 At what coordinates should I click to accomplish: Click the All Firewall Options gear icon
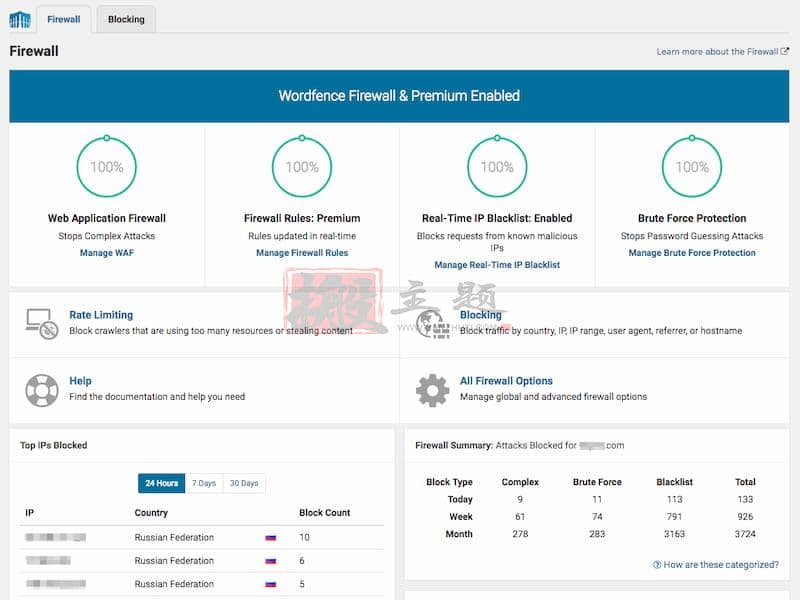432,390
